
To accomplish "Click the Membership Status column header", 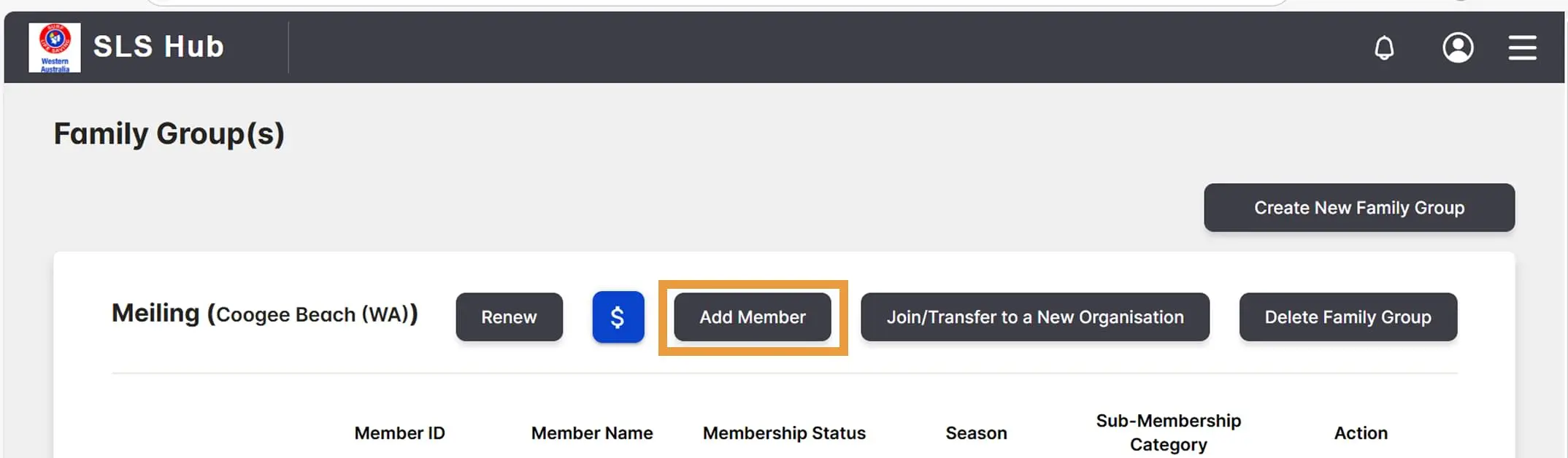I will tap(784, 433).
